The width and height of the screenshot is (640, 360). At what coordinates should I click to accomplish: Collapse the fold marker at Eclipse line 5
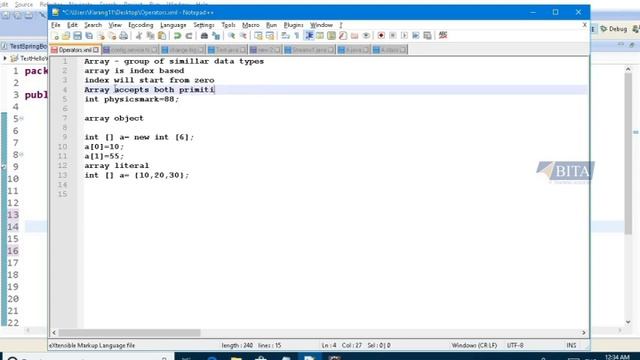(22, 119)
